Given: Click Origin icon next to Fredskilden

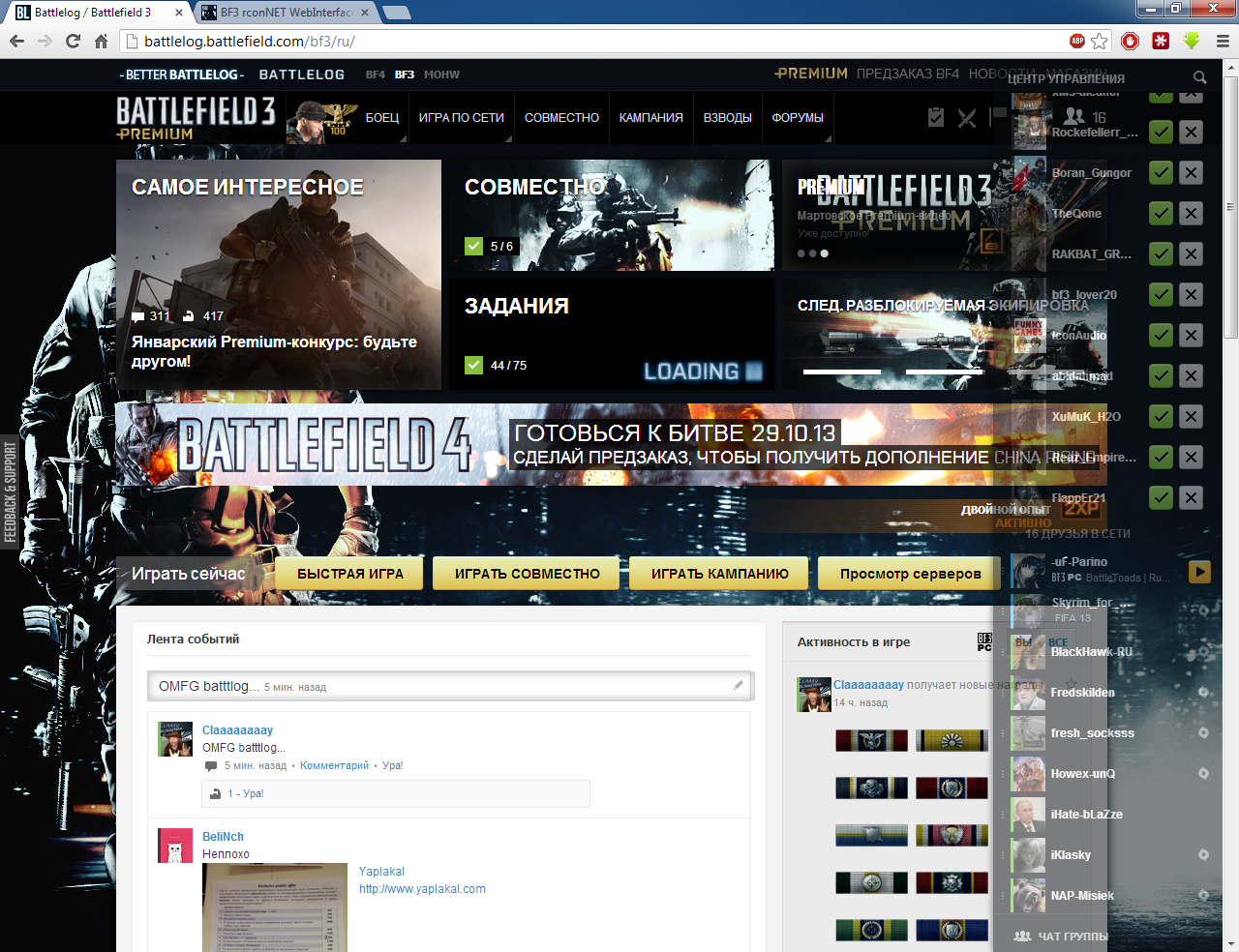Looking at the screenshot, I should pyautogui.click(x=1203, y=693).
